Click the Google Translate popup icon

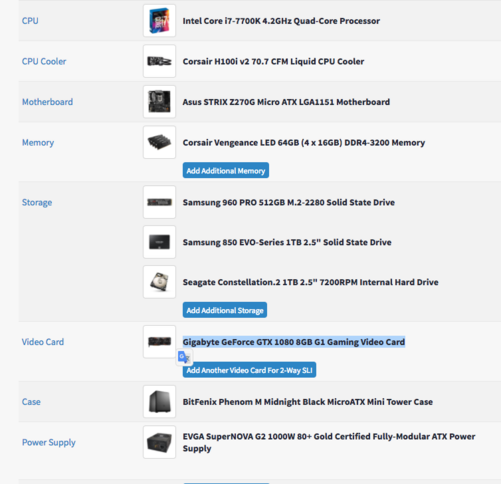click(184, 358)
